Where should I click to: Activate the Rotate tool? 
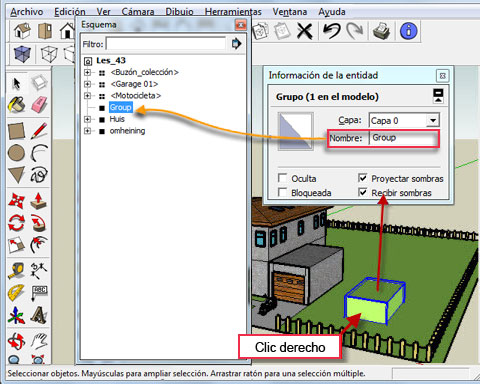(x=16, y=223)
